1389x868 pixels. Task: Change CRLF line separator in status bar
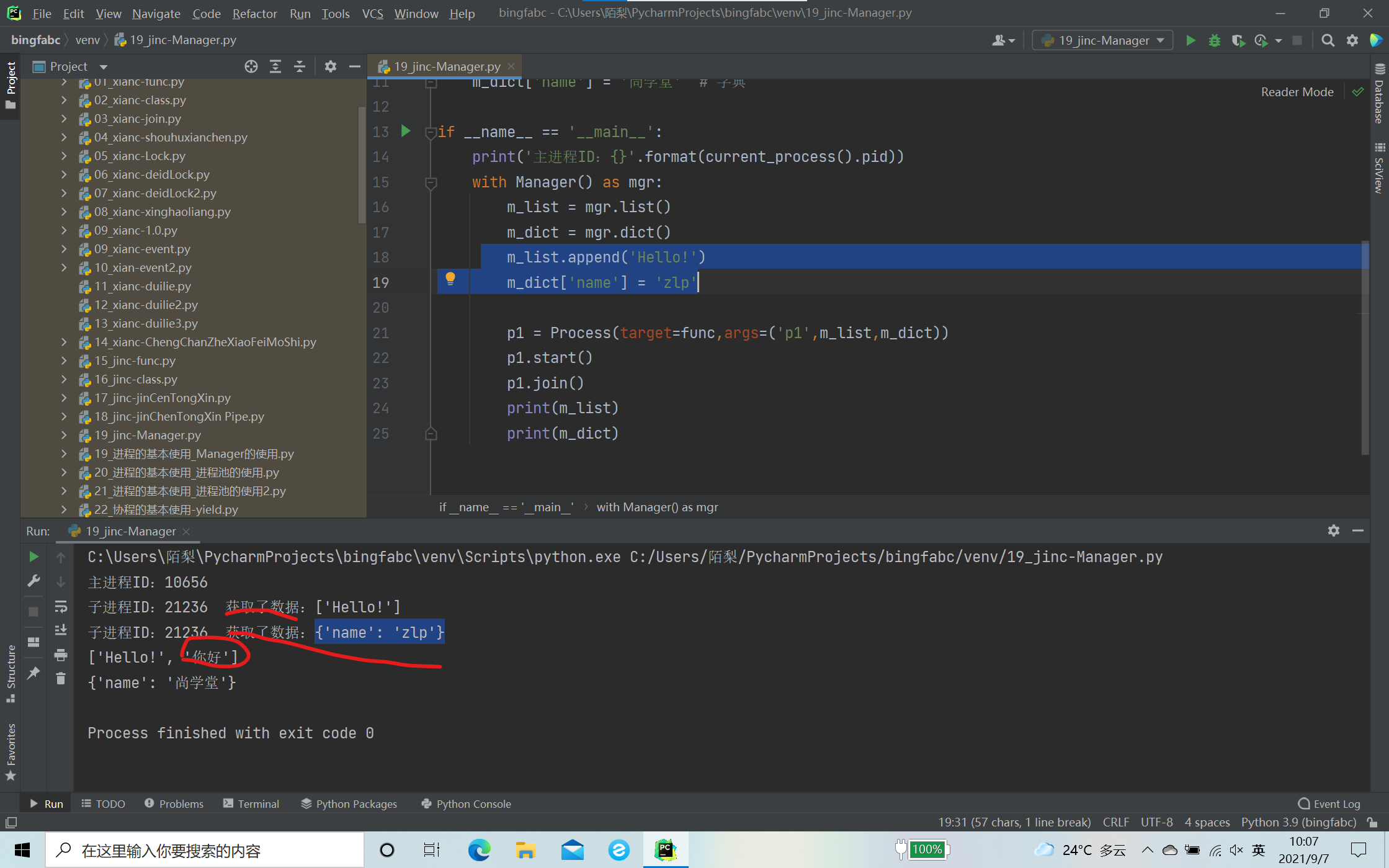pyautogui.click(x=1115, y=822)
